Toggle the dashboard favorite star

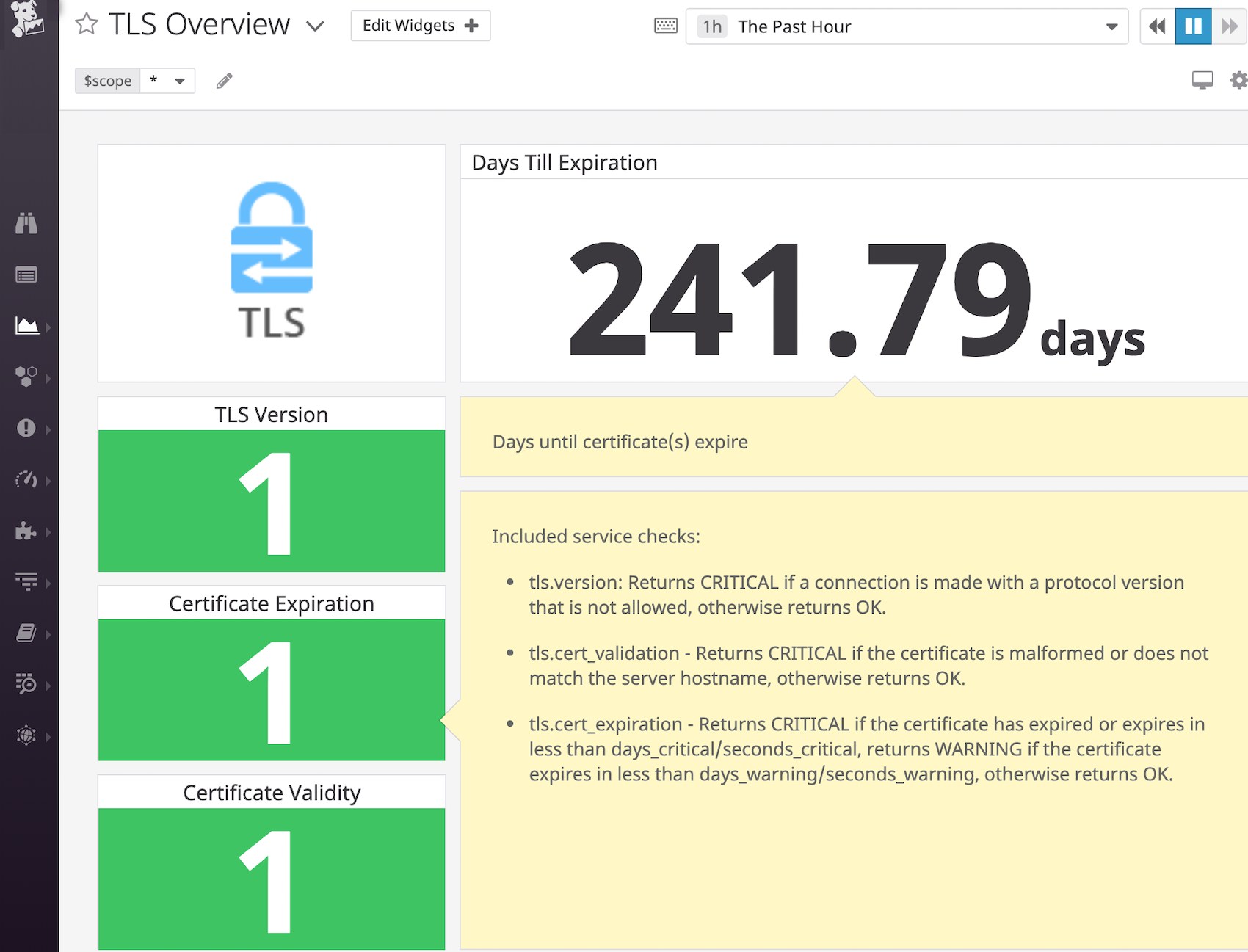(86, 24)
